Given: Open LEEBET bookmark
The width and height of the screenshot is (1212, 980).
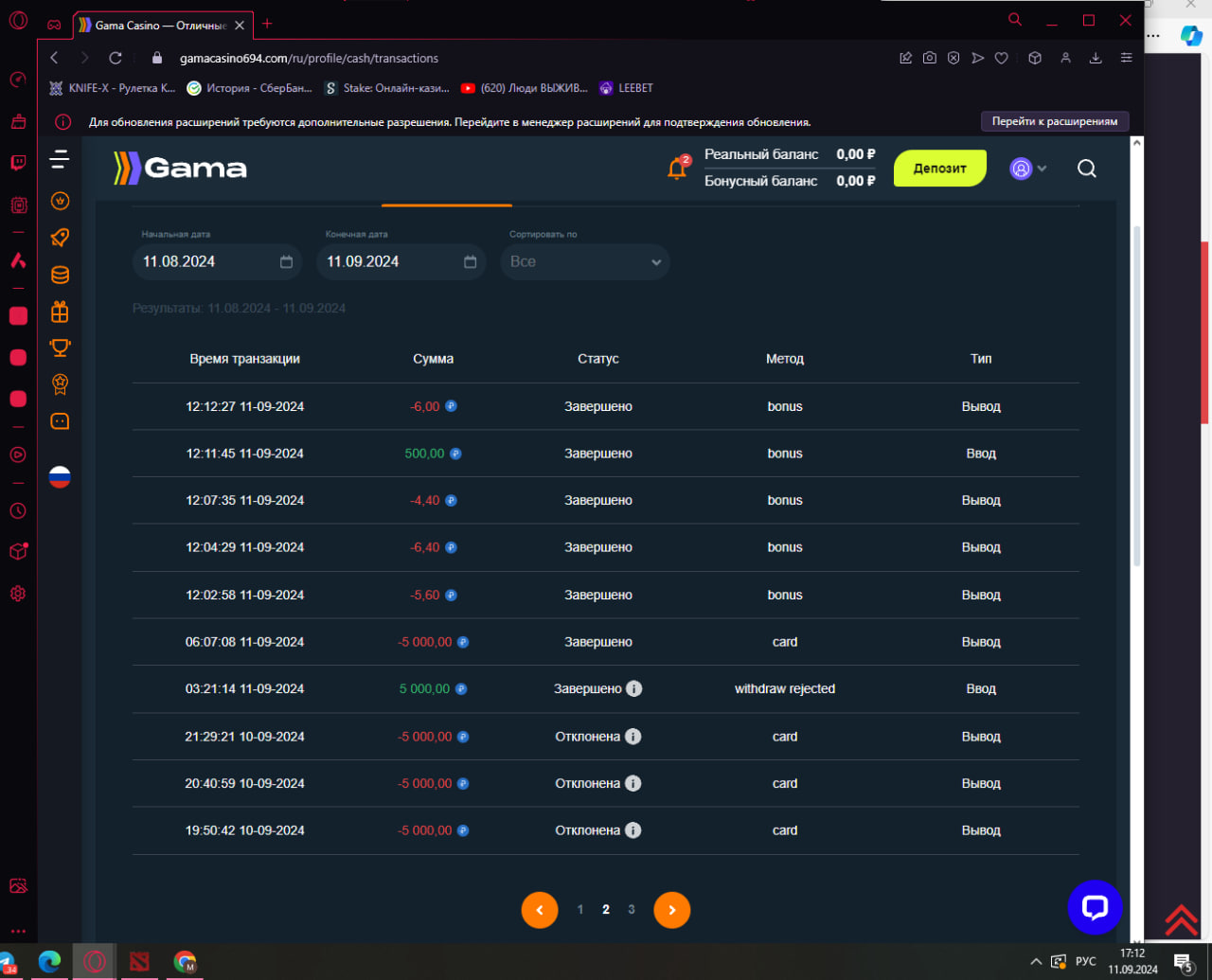Looking at the screenshot, I should click(x=626, y=88).
